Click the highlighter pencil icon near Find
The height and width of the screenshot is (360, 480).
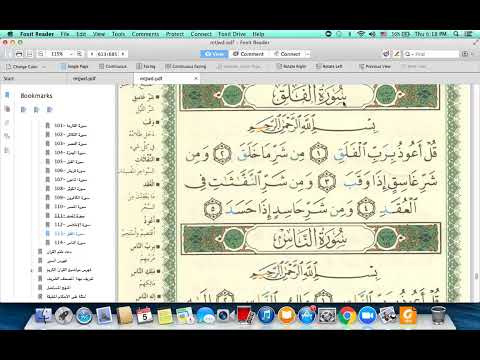[x=397, y=54]
